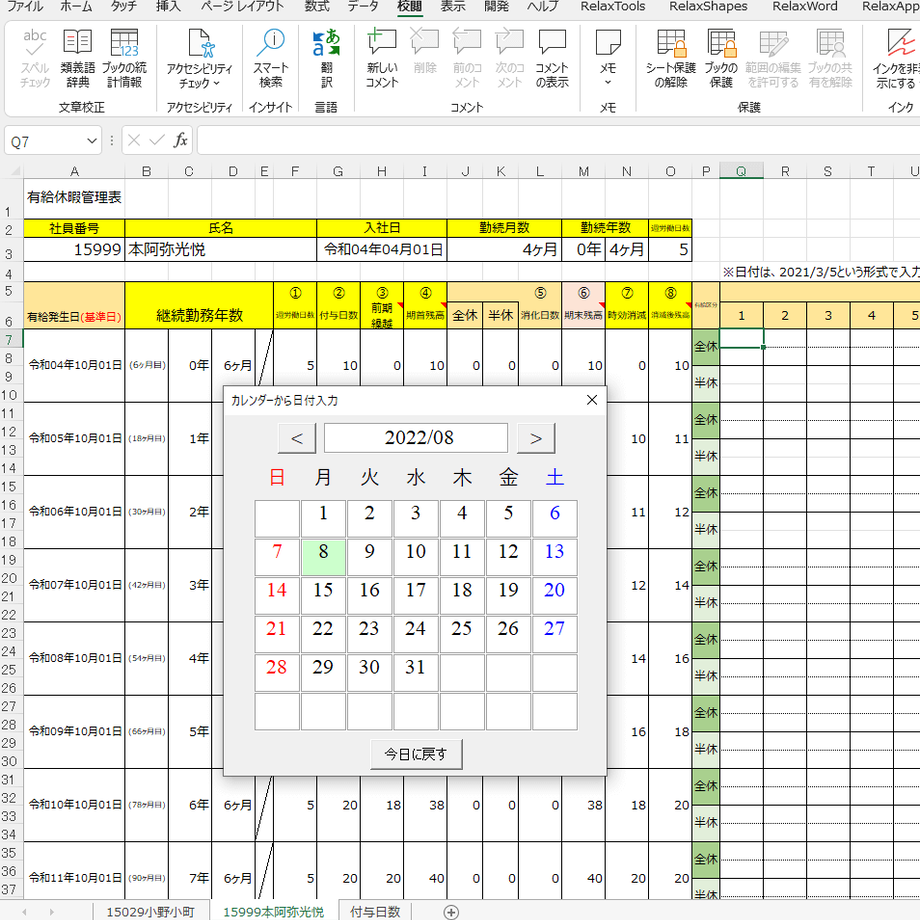The image size is (920, 920).
Task: Go to next month in calendar
Action: point(536,438)
